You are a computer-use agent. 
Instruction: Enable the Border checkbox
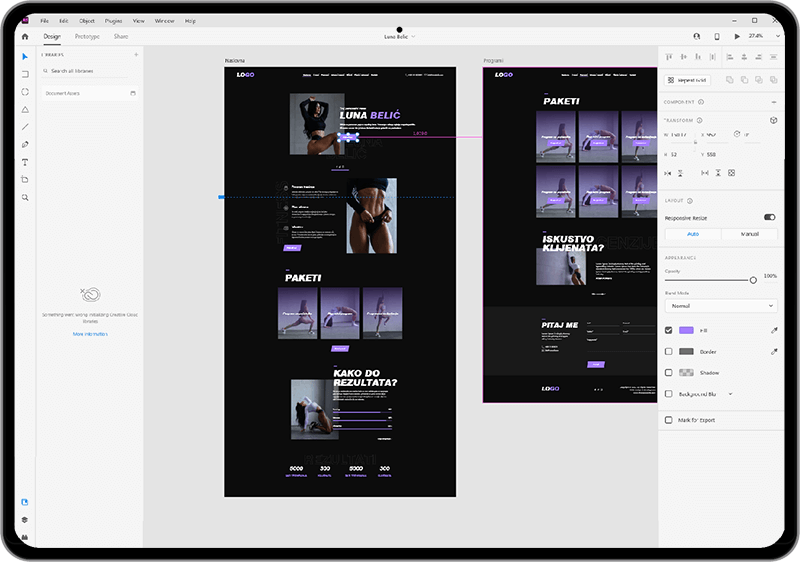tap(668, 351)
